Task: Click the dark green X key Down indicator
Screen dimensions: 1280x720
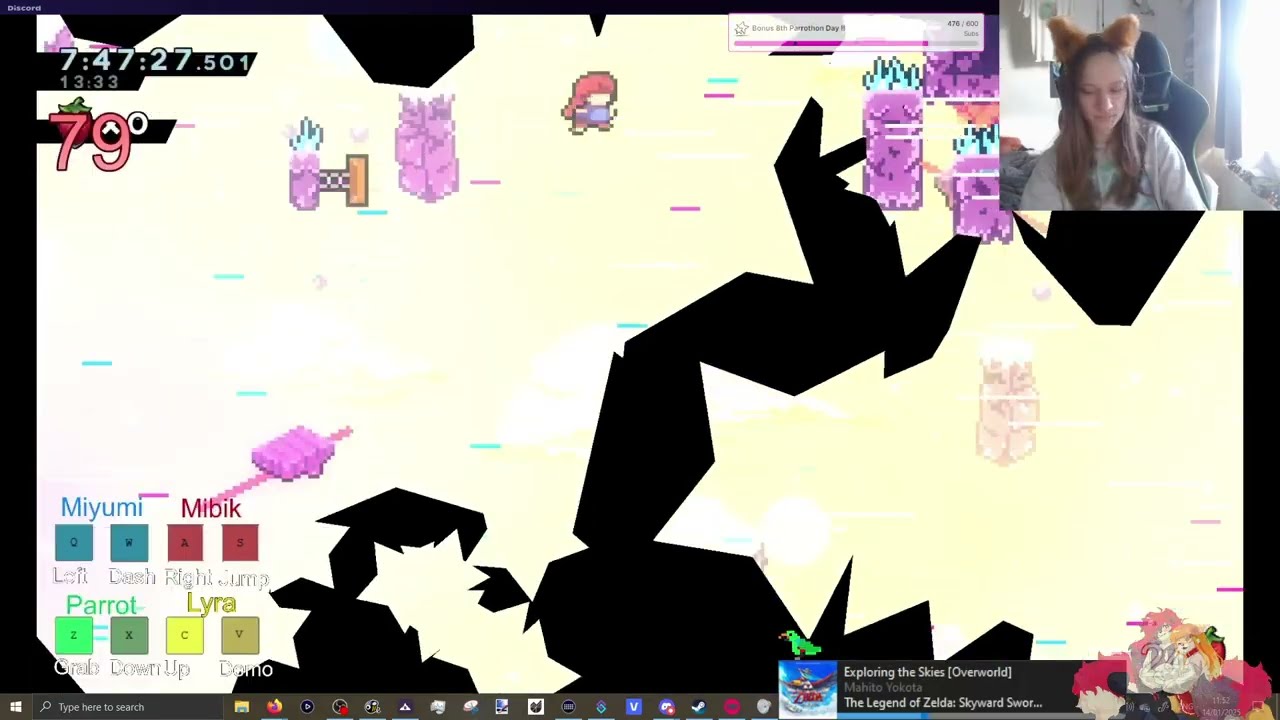Action: coord(128,635)
